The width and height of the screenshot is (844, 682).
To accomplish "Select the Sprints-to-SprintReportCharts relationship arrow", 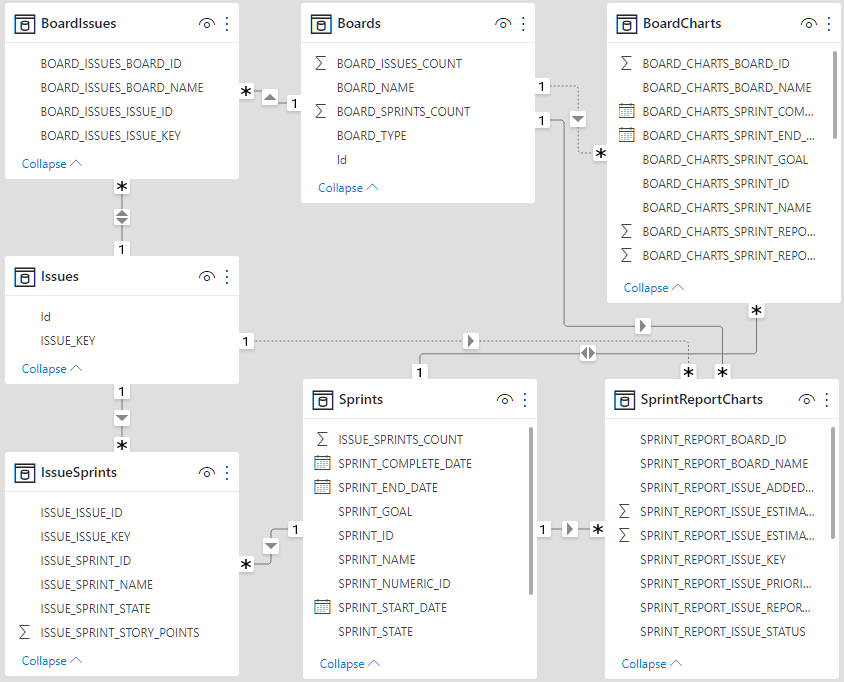I will point(569,529).
